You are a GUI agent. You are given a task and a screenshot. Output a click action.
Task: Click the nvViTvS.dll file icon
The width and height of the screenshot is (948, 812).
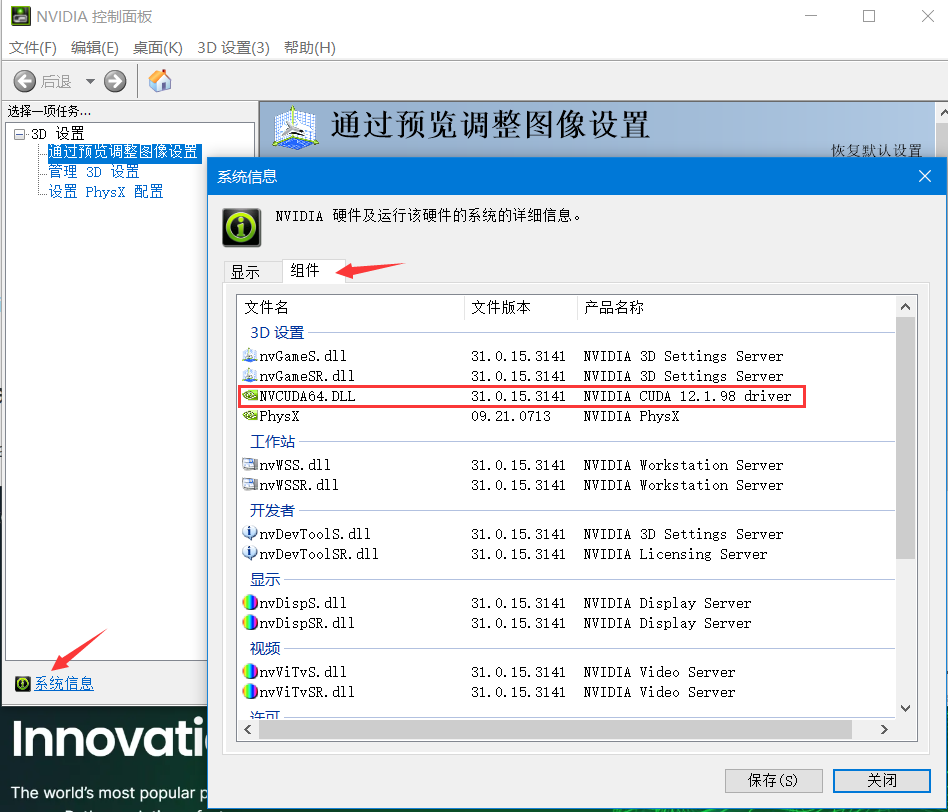(250, 672)
